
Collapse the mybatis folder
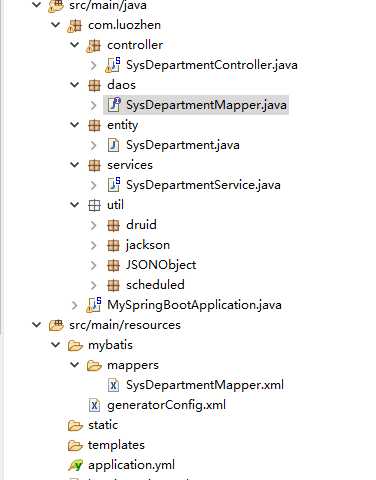coord(56,345)
